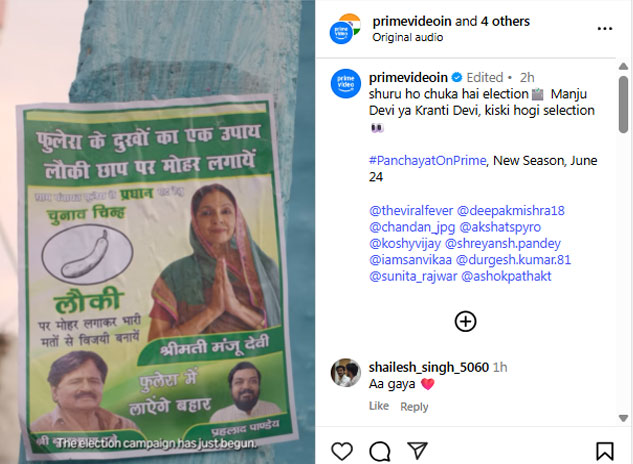
Task: Click the scrollbar up arrow in comments
Action: coord(623,66)
